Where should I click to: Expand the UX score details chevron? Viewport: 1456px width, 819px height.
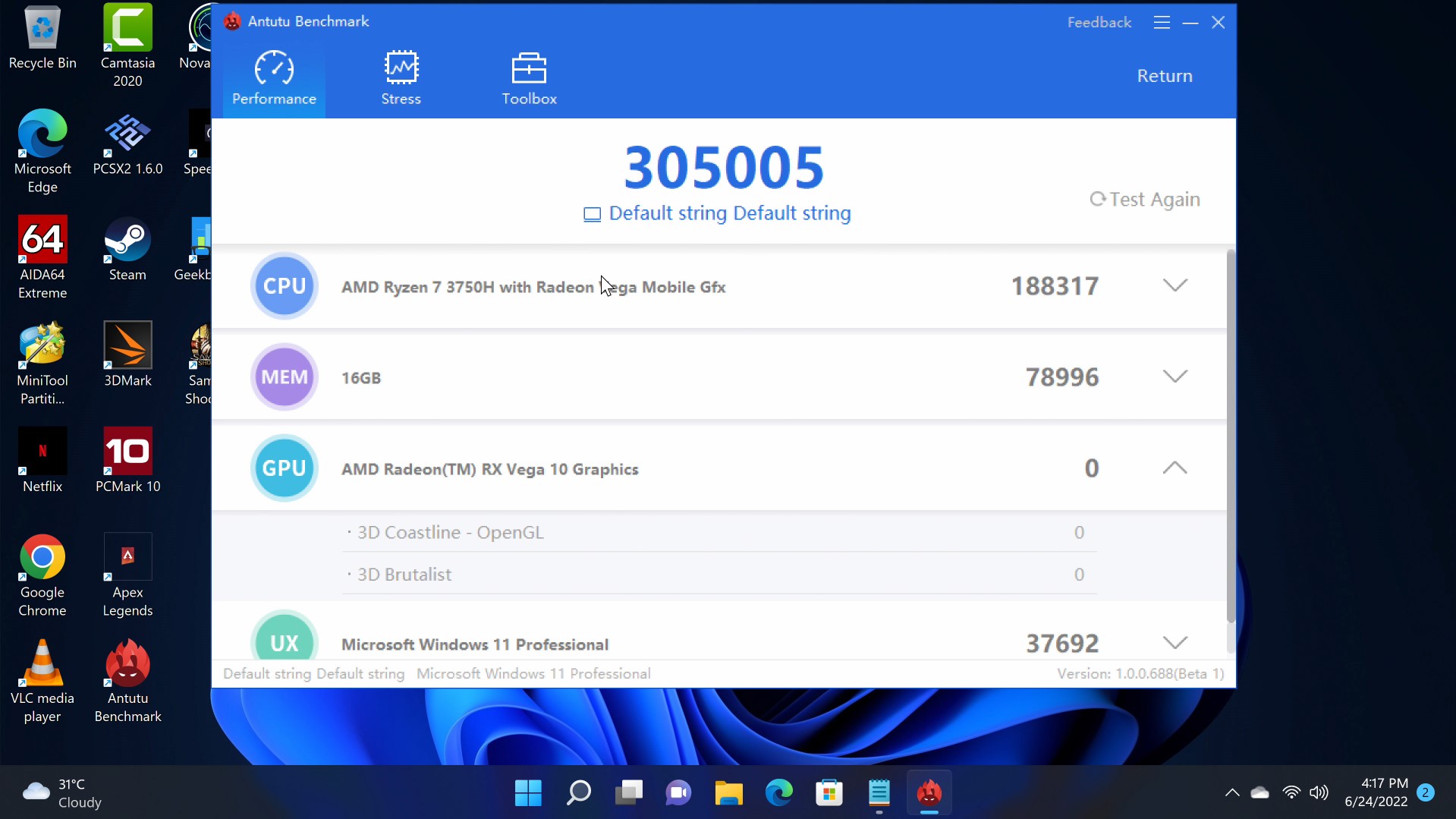[1175, 643]
